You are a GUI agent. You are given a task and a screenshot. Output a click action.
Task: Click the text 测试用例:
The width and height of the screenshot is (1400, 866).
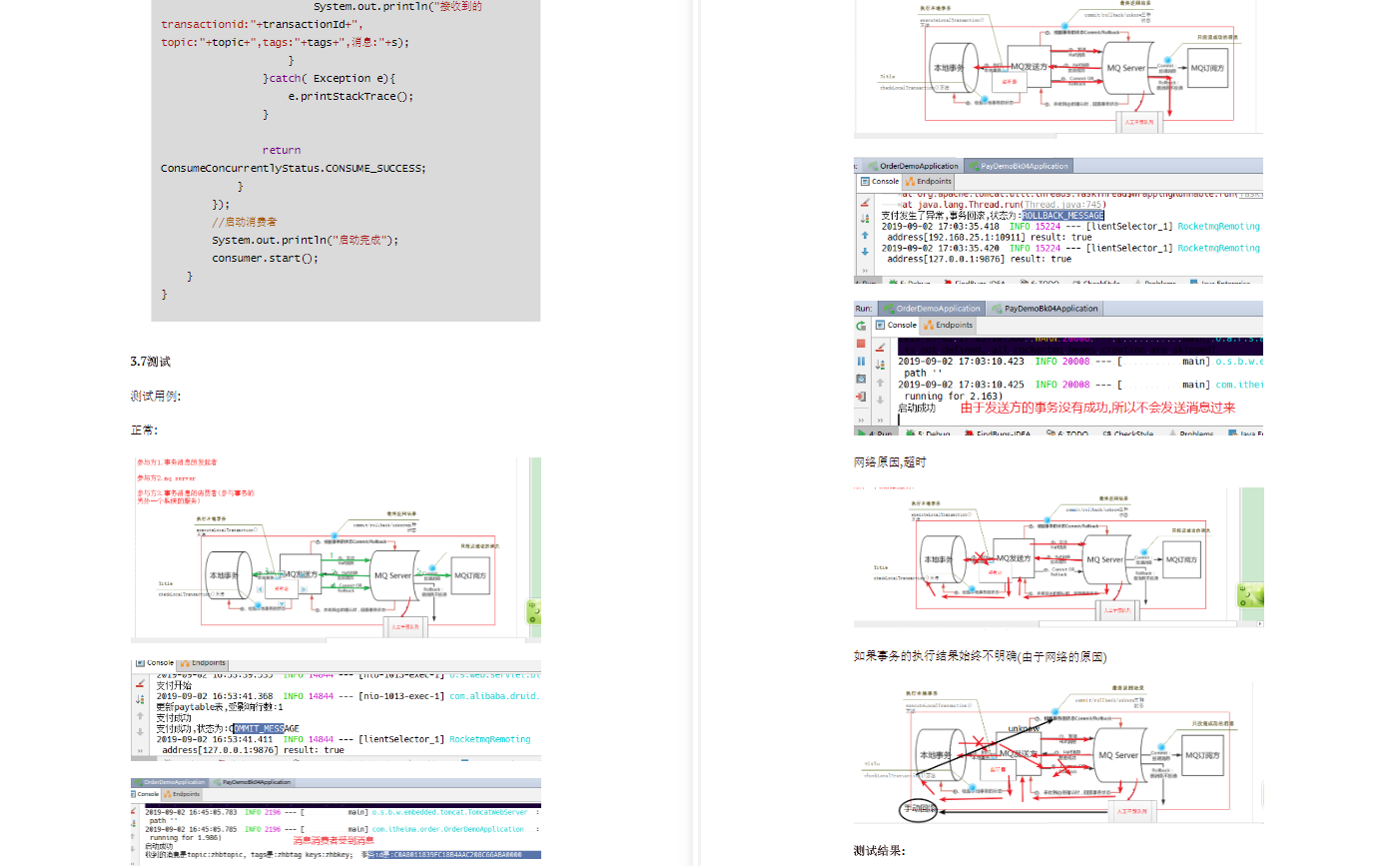click(x=155, y=397)
